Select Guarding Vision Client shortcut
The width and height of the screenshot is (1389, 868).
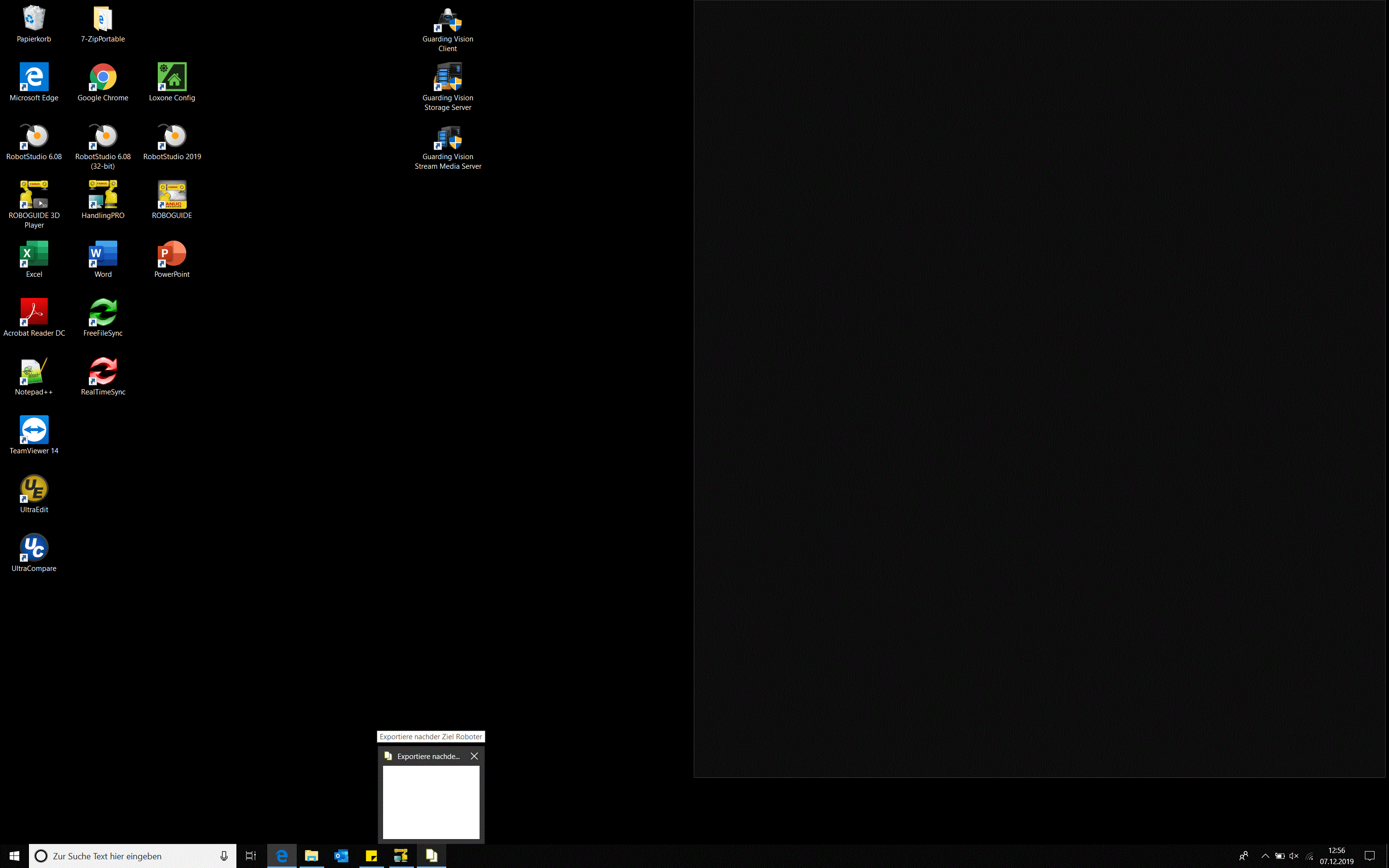[x=448, y=30]
